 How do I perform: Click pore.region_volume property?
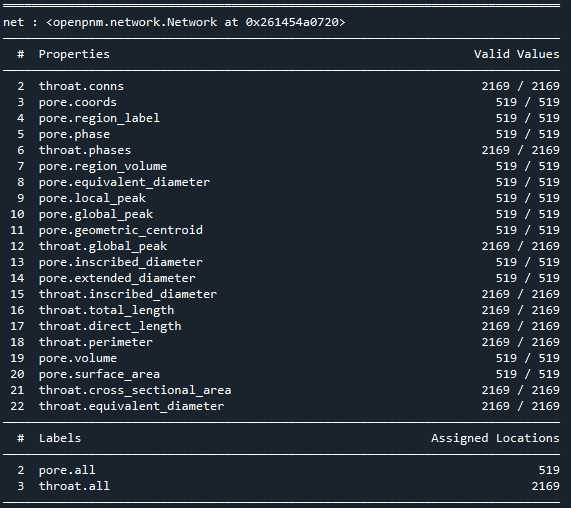pos(103,166)
